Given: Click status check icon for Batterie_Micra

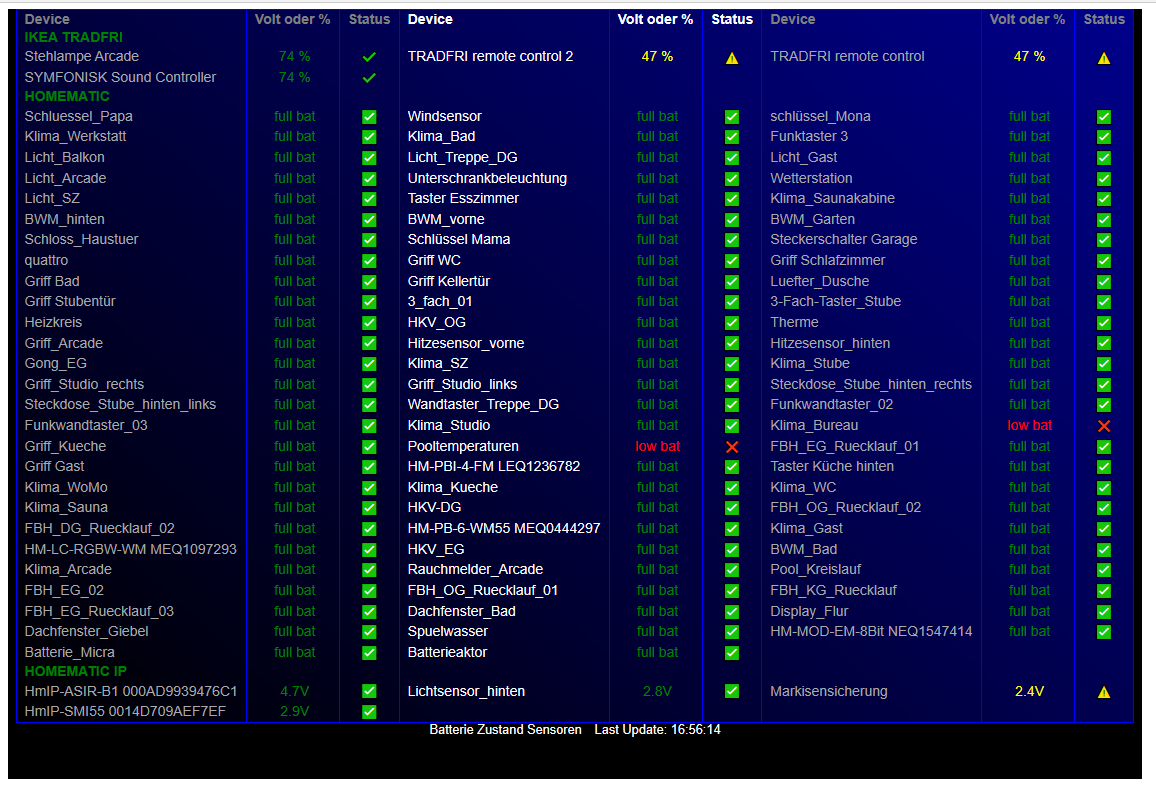Looking at the screenshot, I should click(369, 653).
